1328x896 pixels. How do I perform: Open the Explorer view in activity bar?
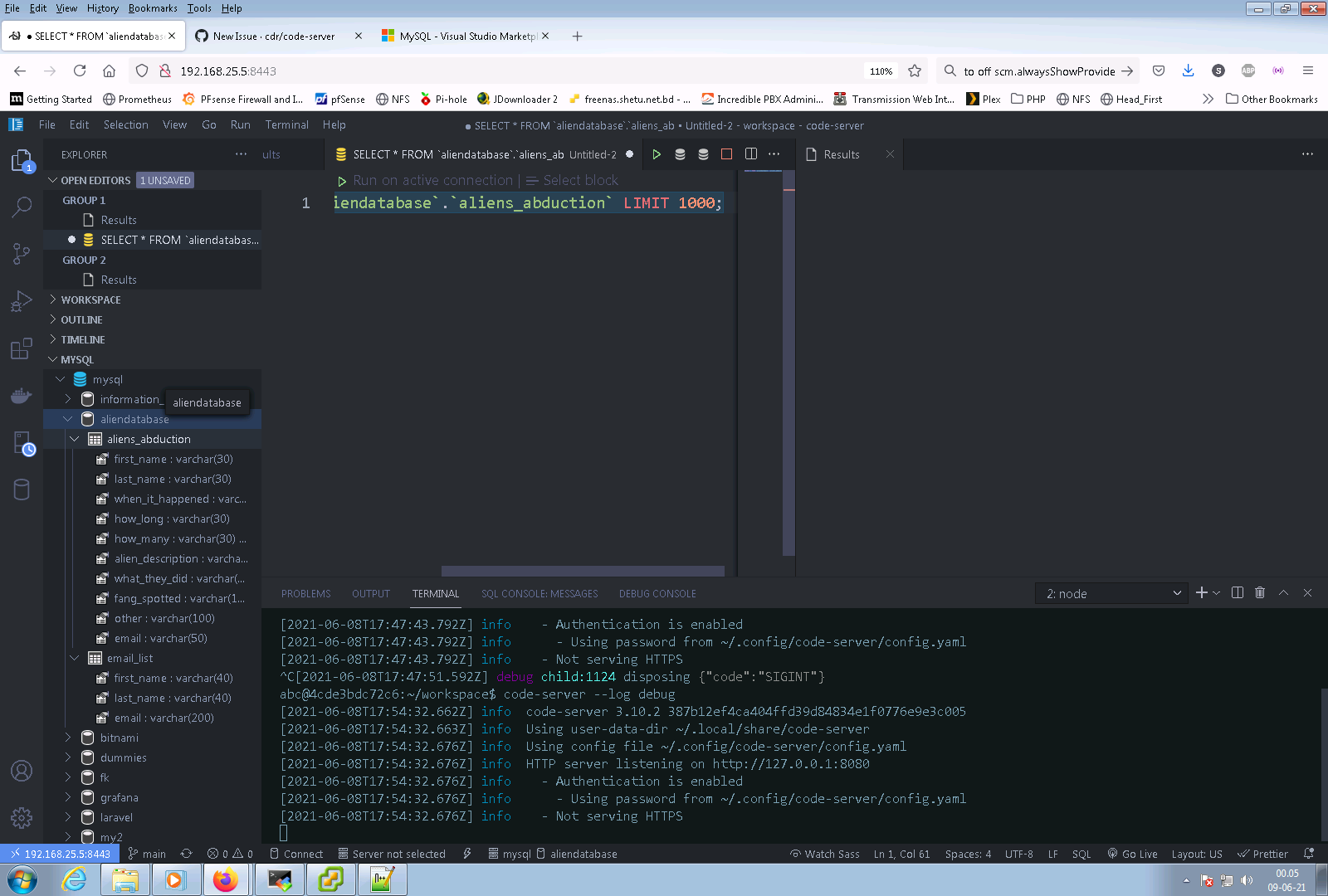click(x=22, y=160)
